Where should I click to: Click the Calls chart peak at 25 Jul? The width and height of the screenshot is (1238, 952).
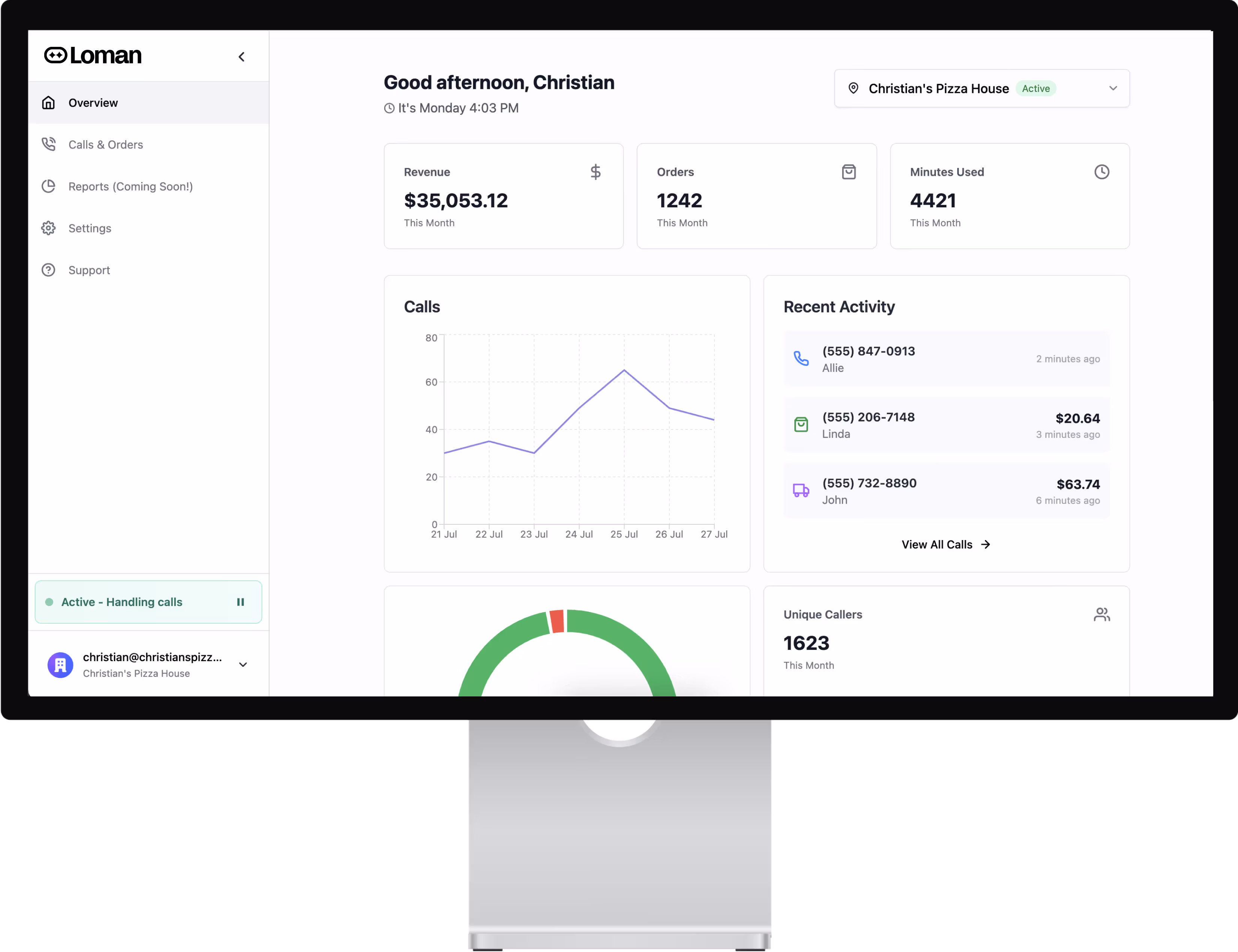(x=624, y=370)
